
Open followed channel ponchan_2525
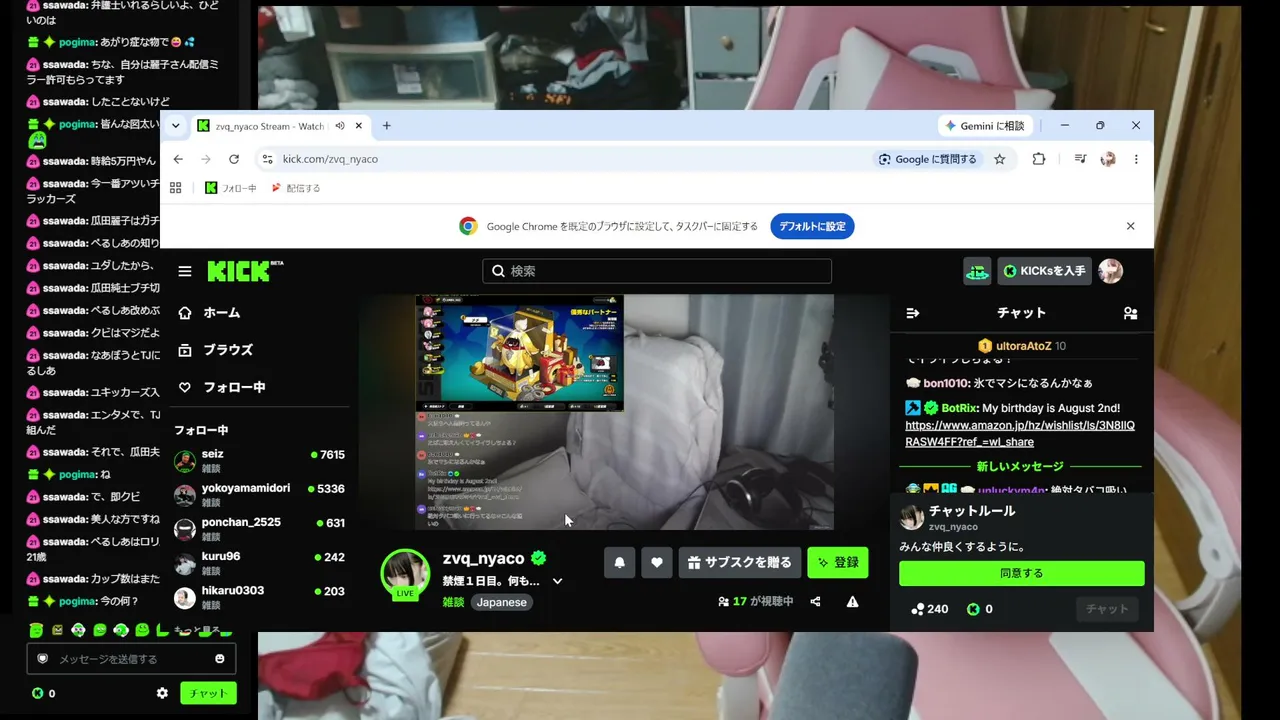tap(259, 528)
